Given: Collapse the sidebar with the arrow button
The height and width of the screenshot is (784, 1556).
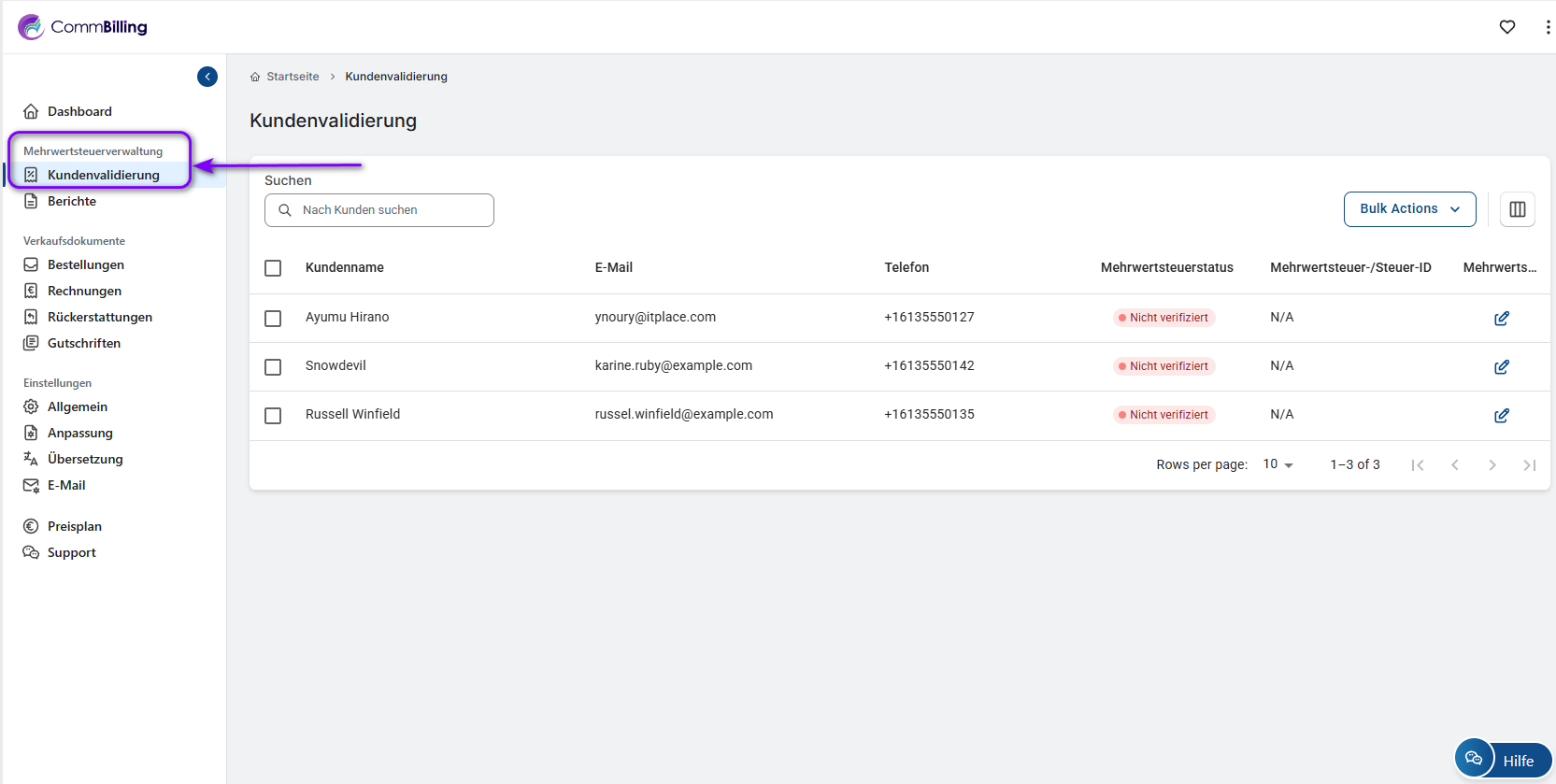Looking at the screenshot, I should 207,77.
